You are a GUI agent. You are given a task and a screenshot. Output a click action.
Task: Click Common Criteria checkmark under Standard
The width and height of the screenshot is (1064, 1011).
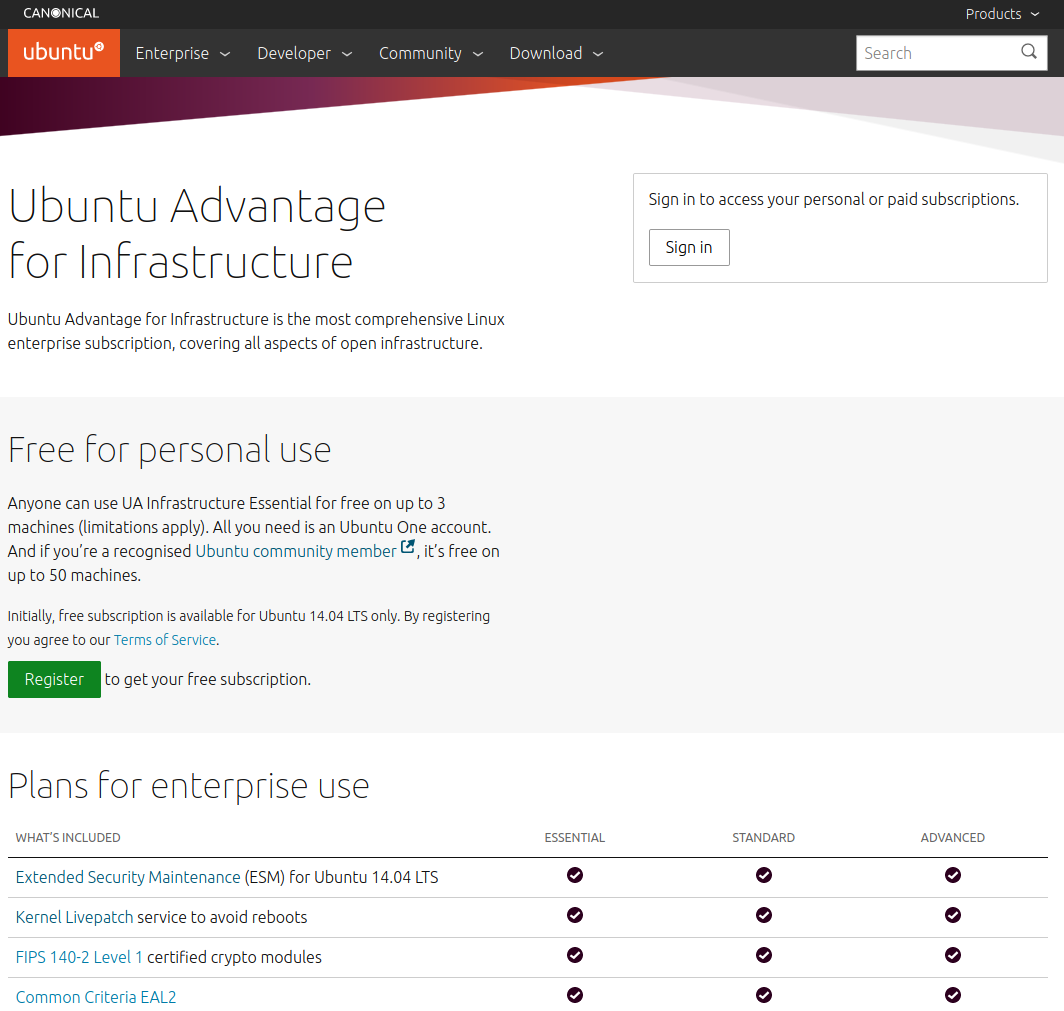coord(763,995)
